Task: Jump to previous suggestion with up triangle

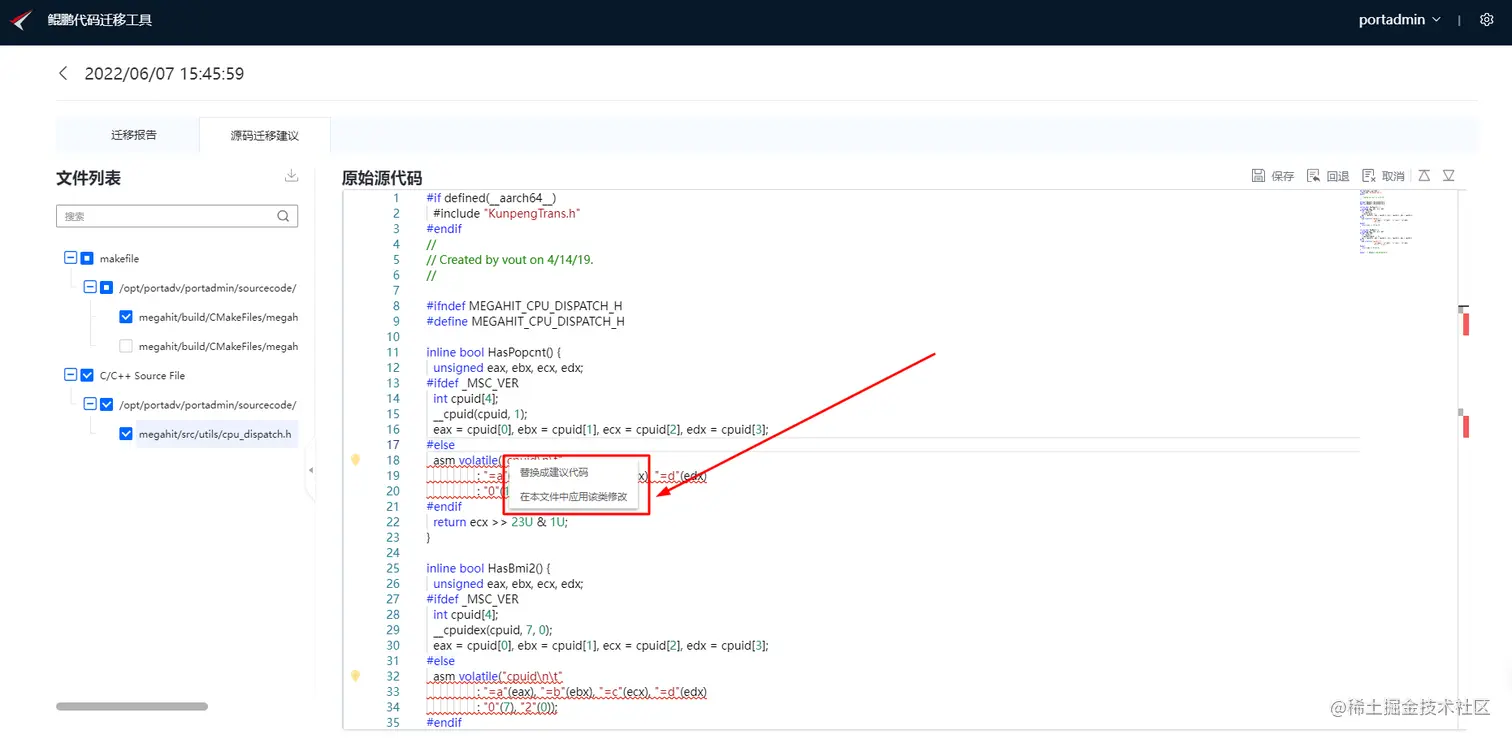Action: (1424, 176)
